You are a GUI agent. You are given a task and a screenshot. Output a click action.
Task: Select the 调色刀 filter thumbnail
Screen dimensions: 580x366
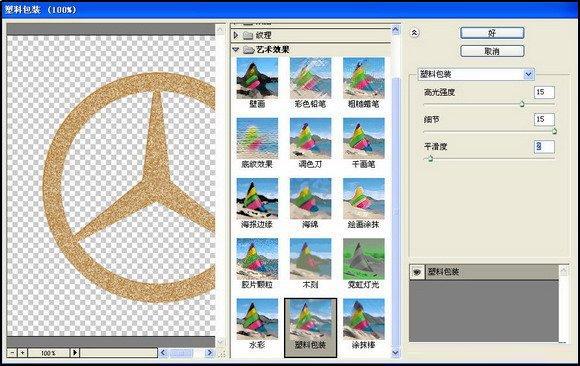pyautogui.click(x=310, y=138)
